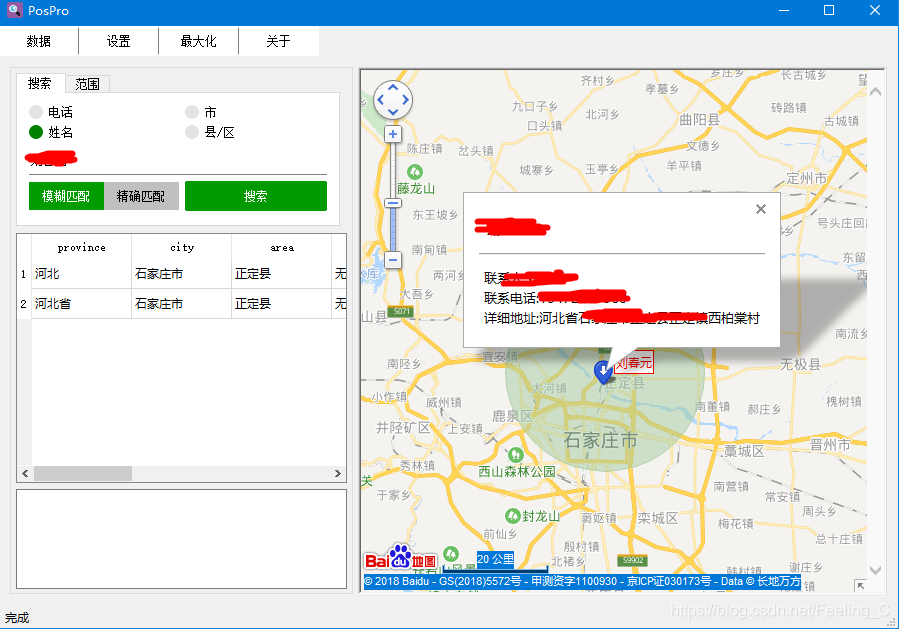
Task: Select 石家庄市 in row 1
Action: [x=182, y=274]
